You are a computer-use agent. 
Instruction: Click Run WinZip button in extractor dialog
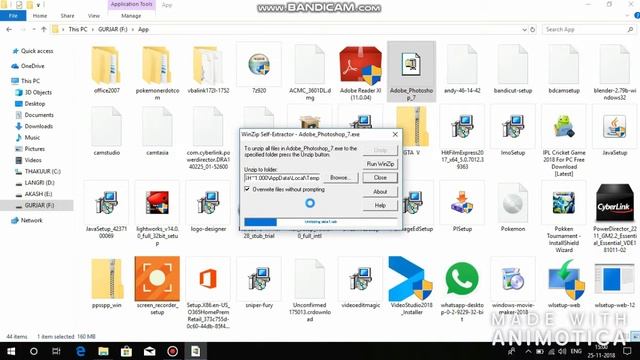click(x=380, y=164)
